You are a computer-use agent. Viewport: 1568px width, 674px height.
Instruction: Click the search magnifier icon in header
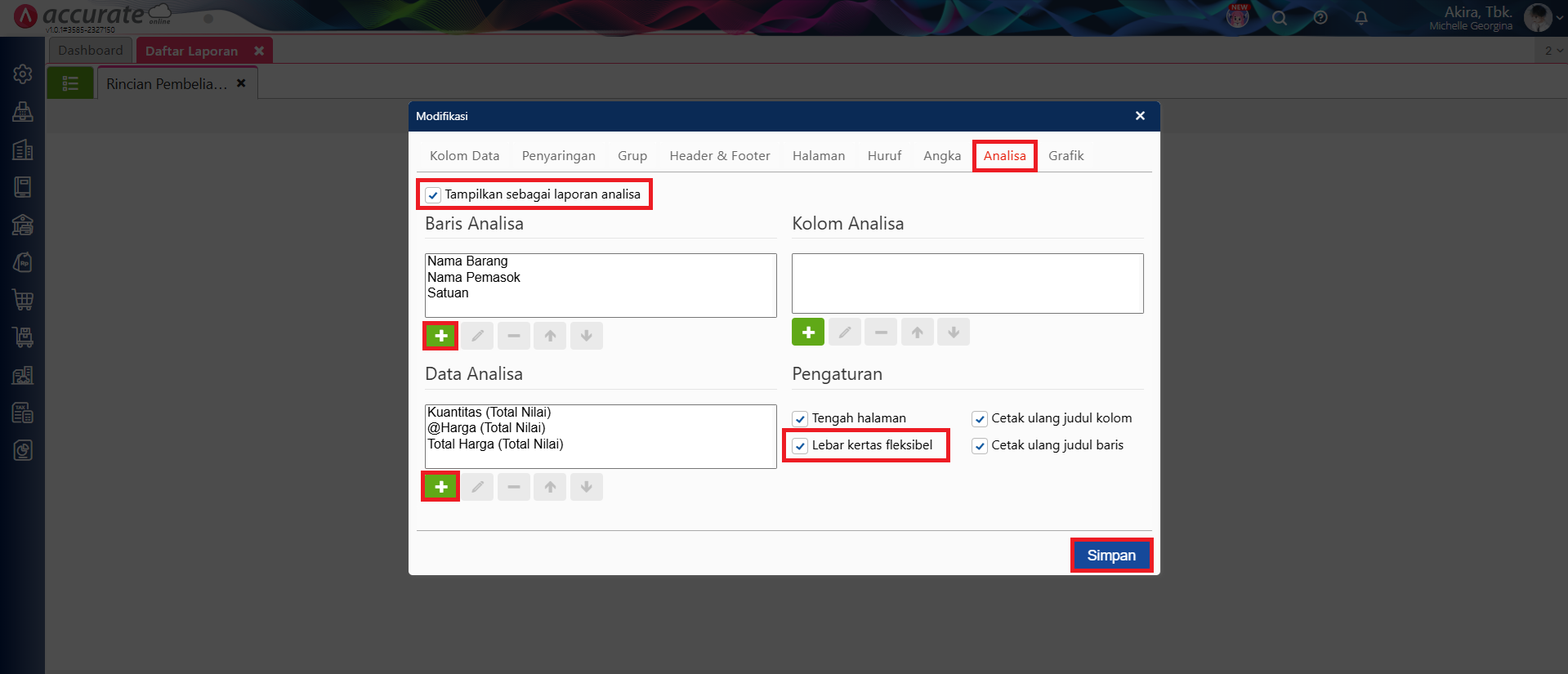click(1280, 18)
